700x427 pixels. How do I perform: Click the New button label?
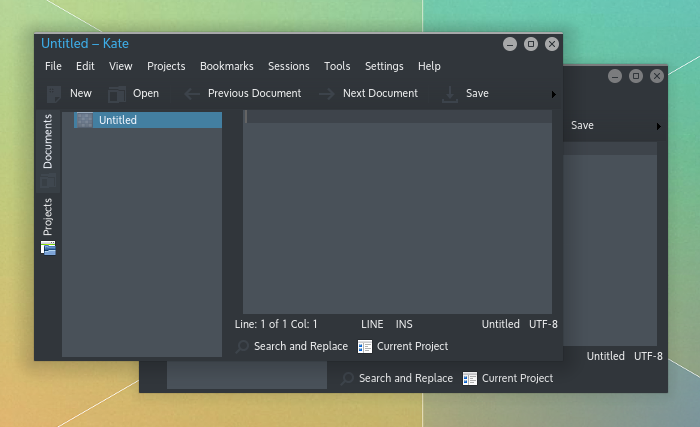pyautogui.click(x=81, y=93)
